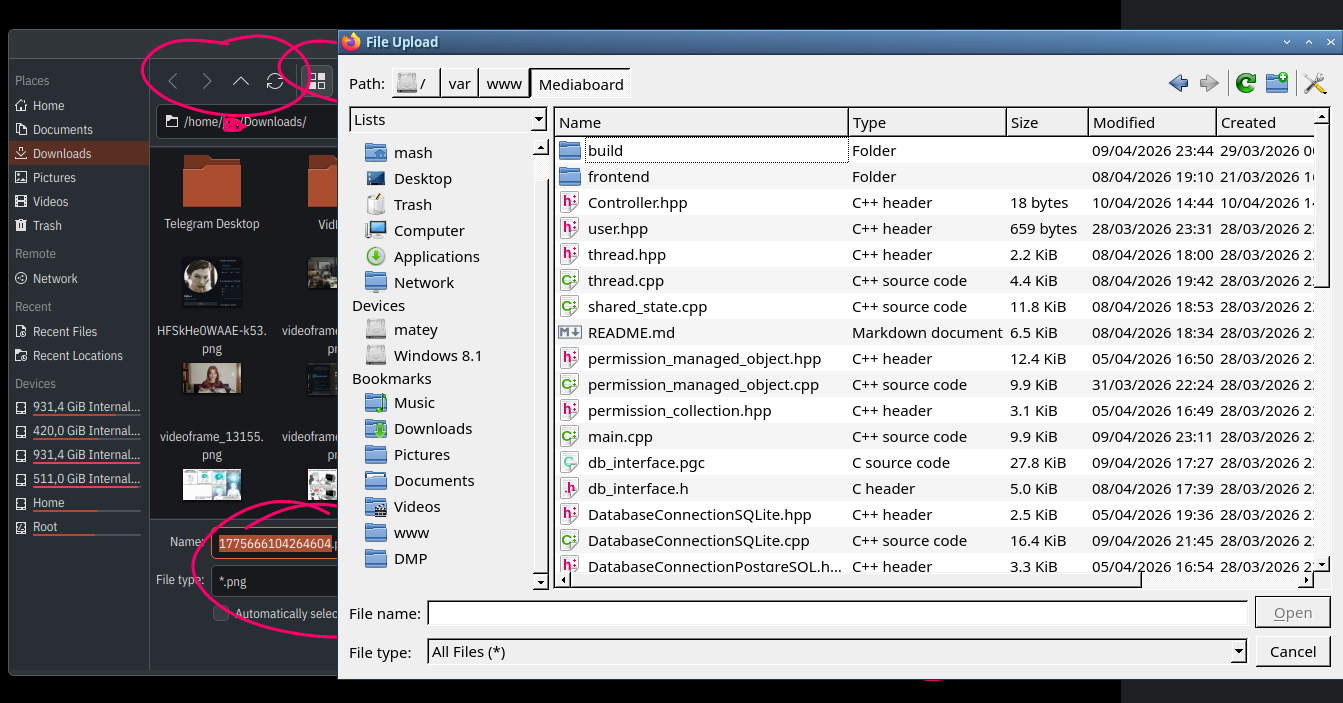Viewport: 1343px width, 703px height.
Task: Click the README.md markdown file icon
Action: pos(570,332)
